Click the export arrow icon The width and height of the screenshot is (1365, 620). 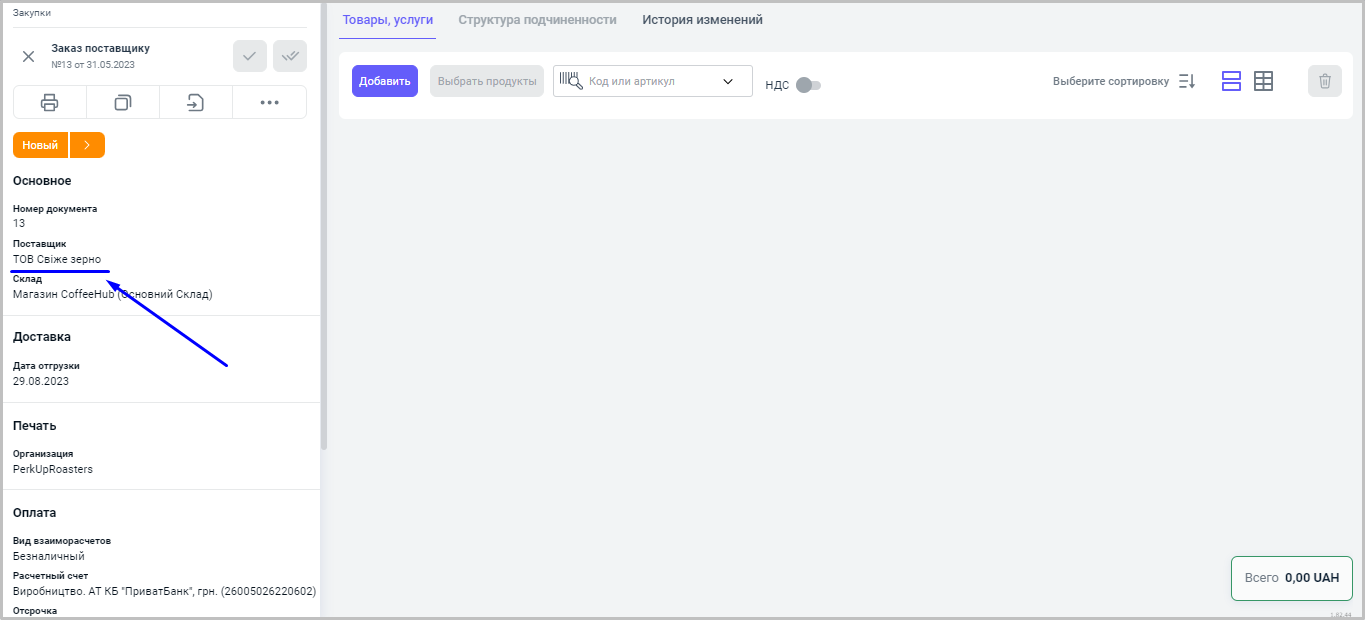coord(196,102)
